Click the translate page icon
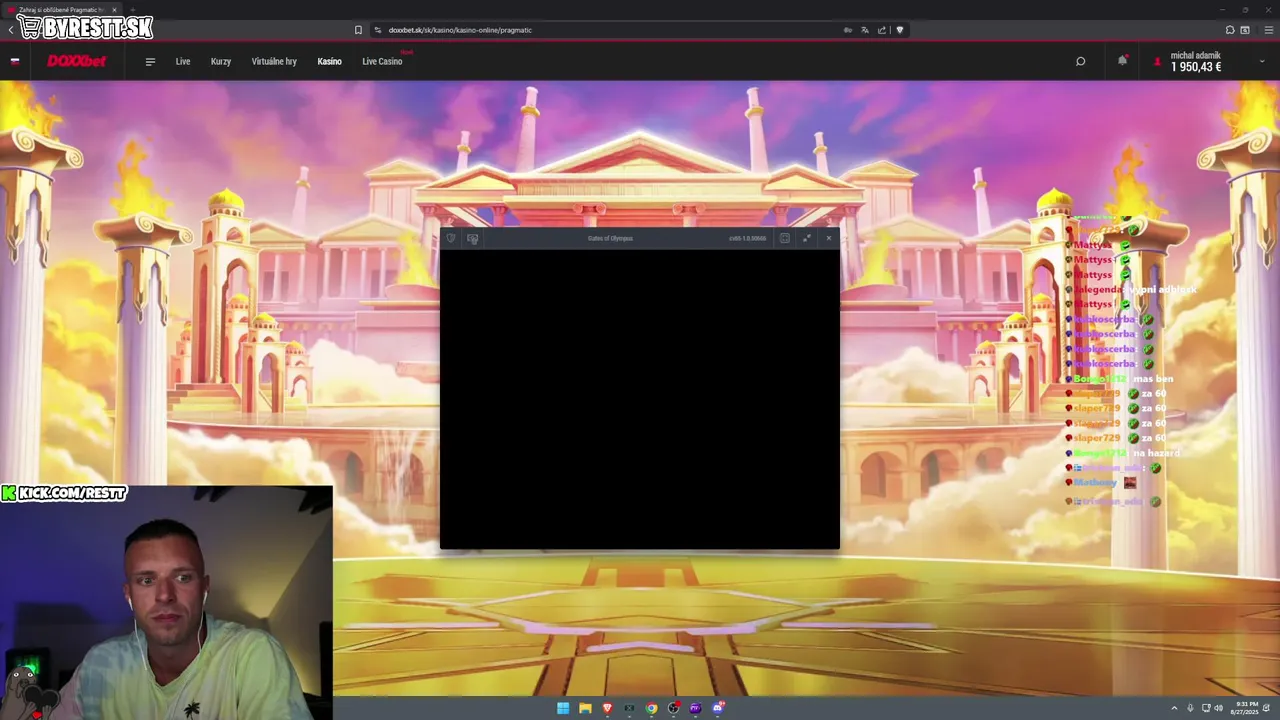Image resolution: width=1280 pixels, height=720 pixels. 865,30
